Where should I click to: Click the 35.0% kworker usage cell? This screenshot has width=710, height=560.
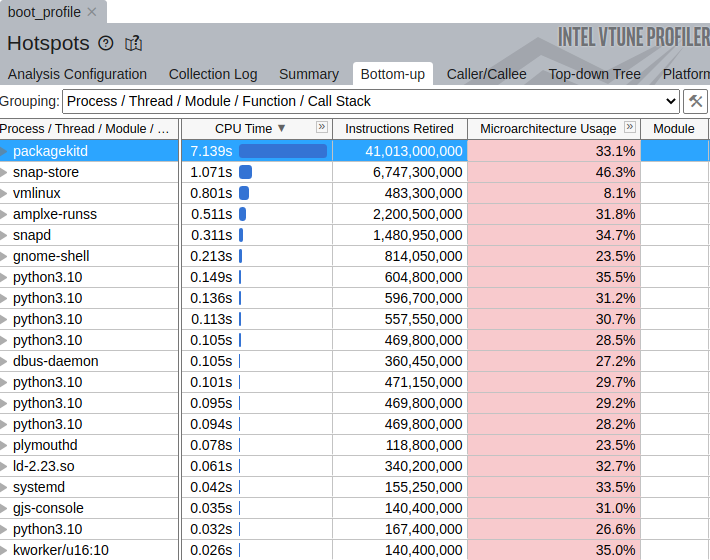coord(554,550)
